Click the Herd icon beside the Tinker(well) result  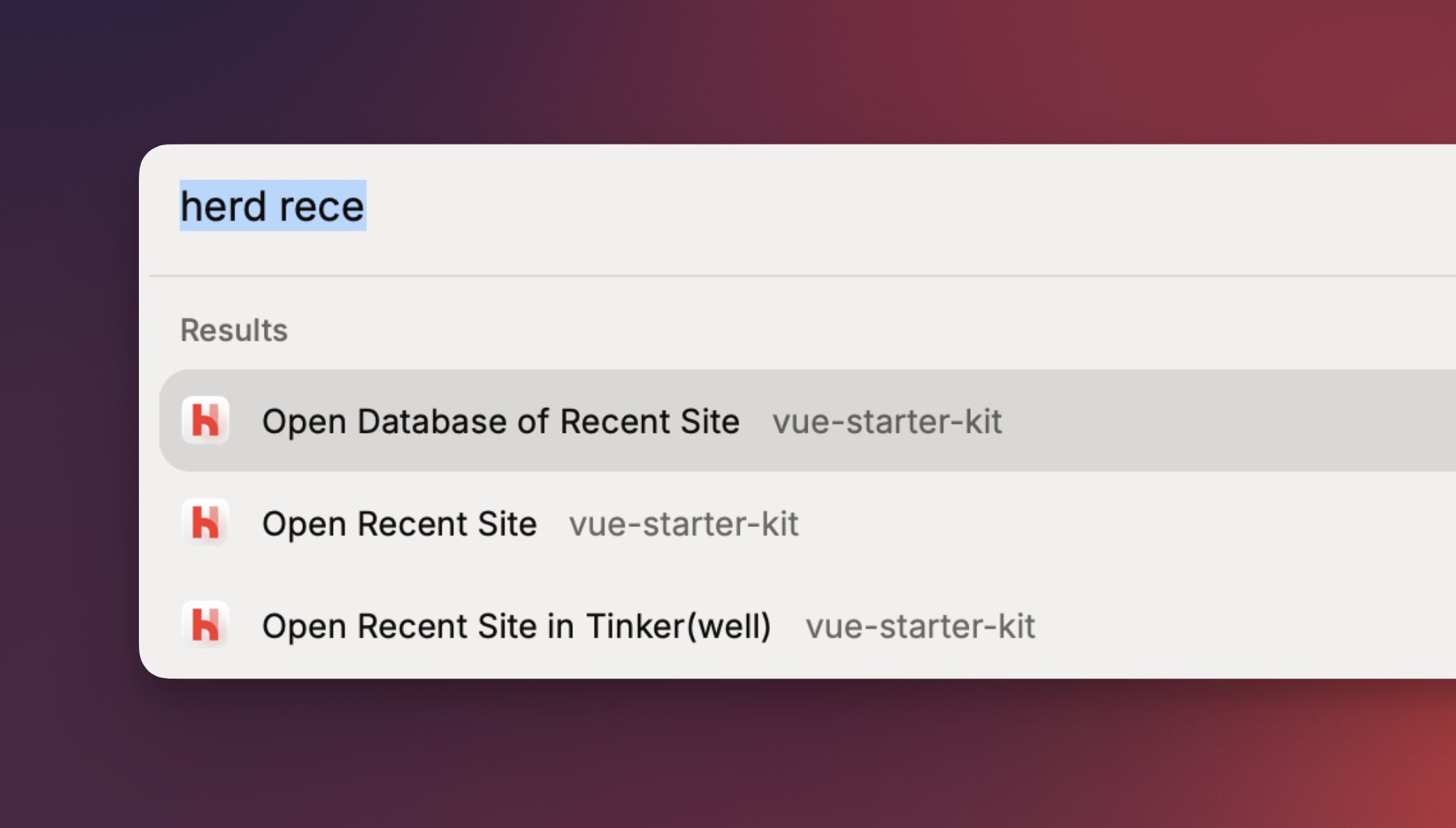coord(205,625)
